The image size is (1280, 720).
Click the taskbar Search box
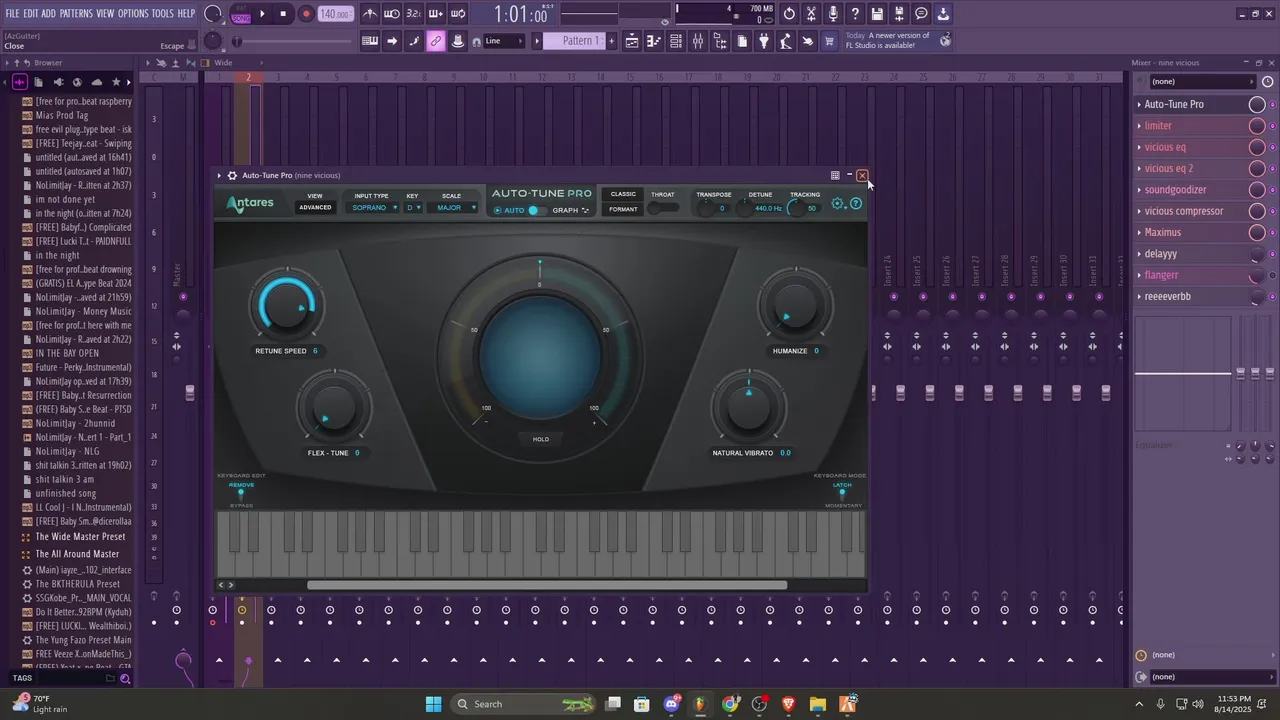pyautogui.click(x=523, y=704)
